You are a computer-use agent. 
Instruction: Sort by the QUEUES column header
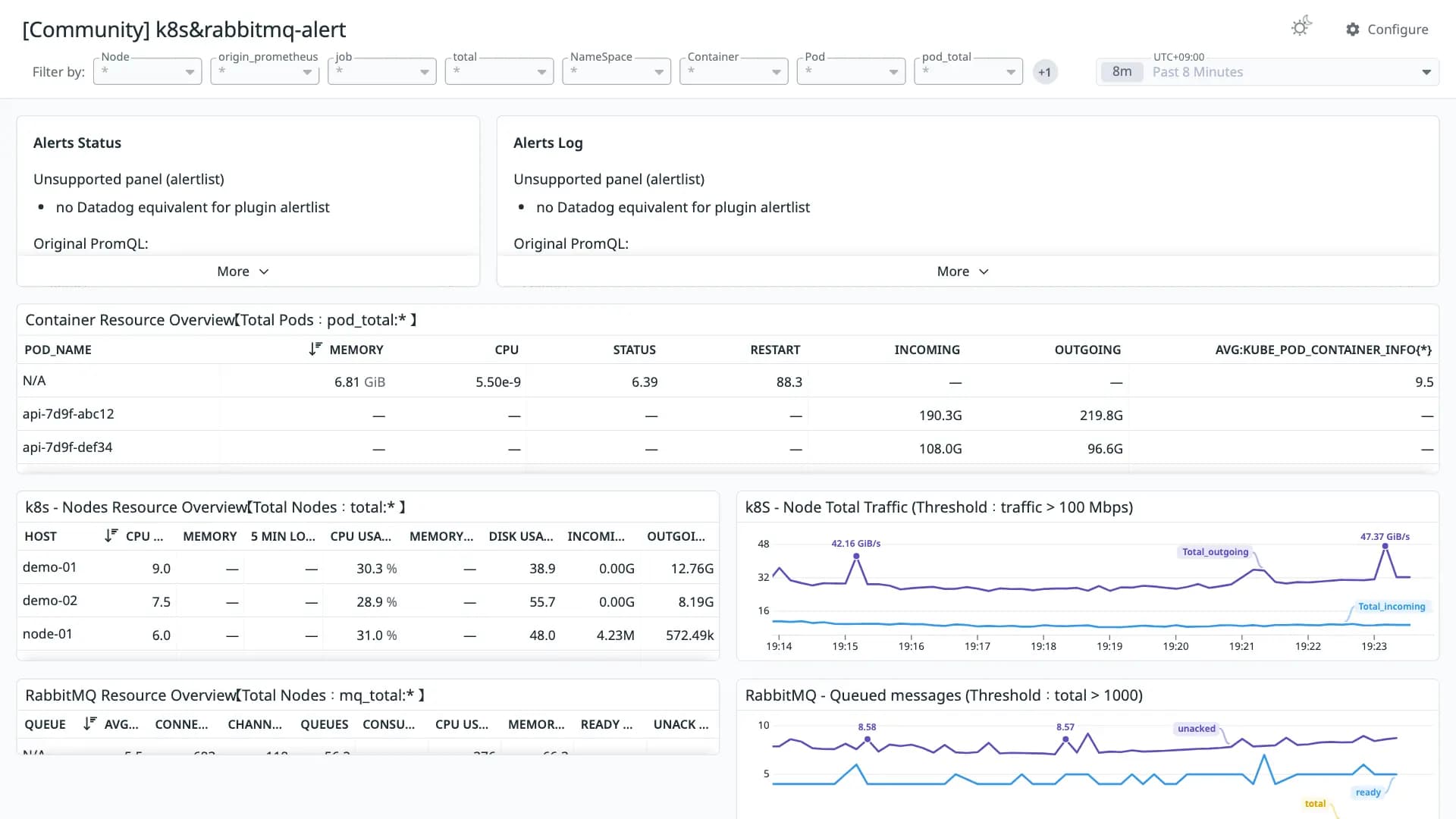click(x=324, y=724)
